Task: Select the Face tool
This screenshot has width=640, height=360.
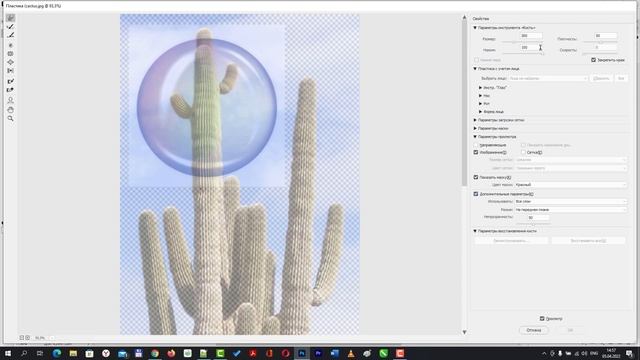Action: 11,100
